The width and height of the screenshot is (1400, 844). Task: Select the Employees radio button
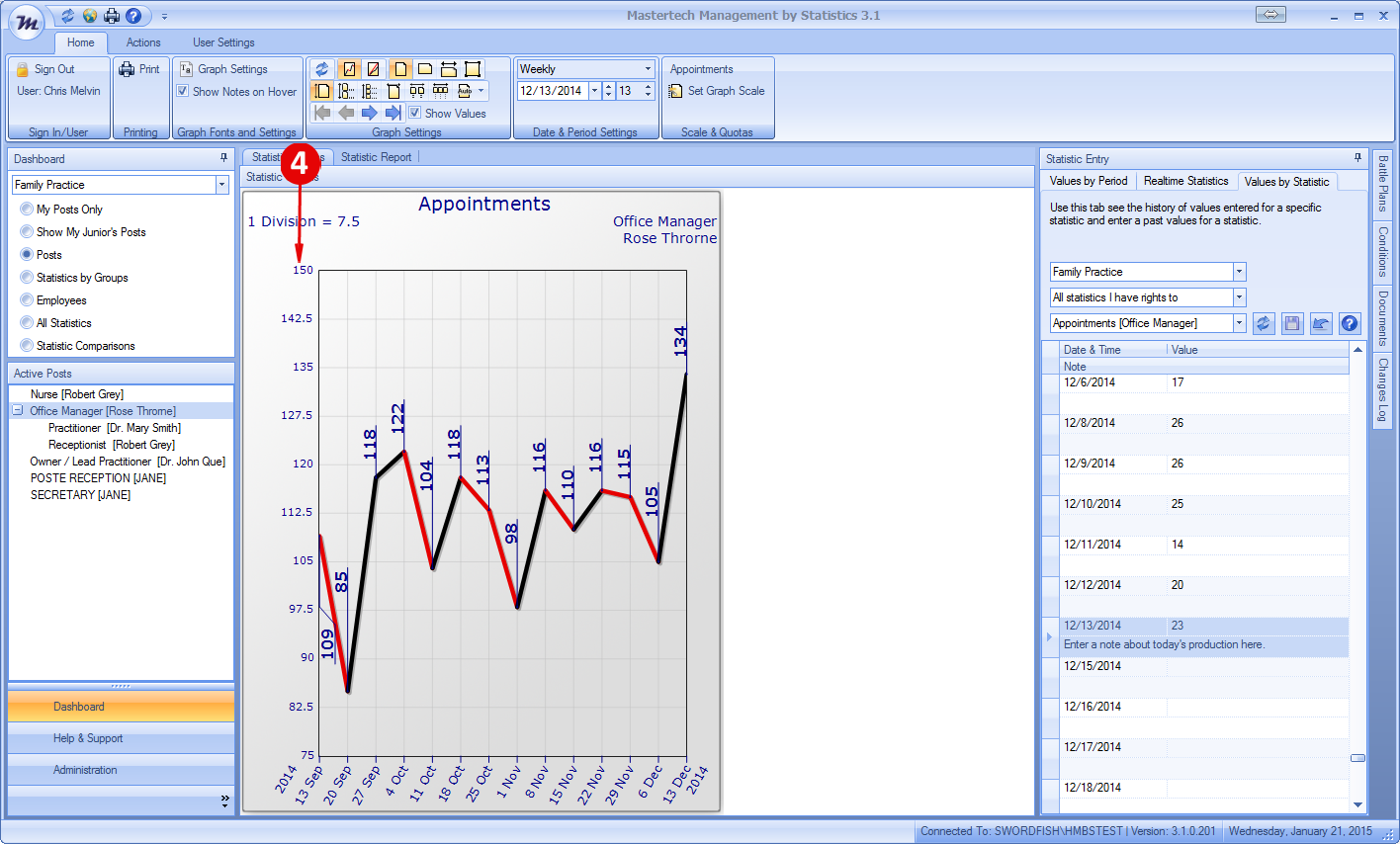27,300
